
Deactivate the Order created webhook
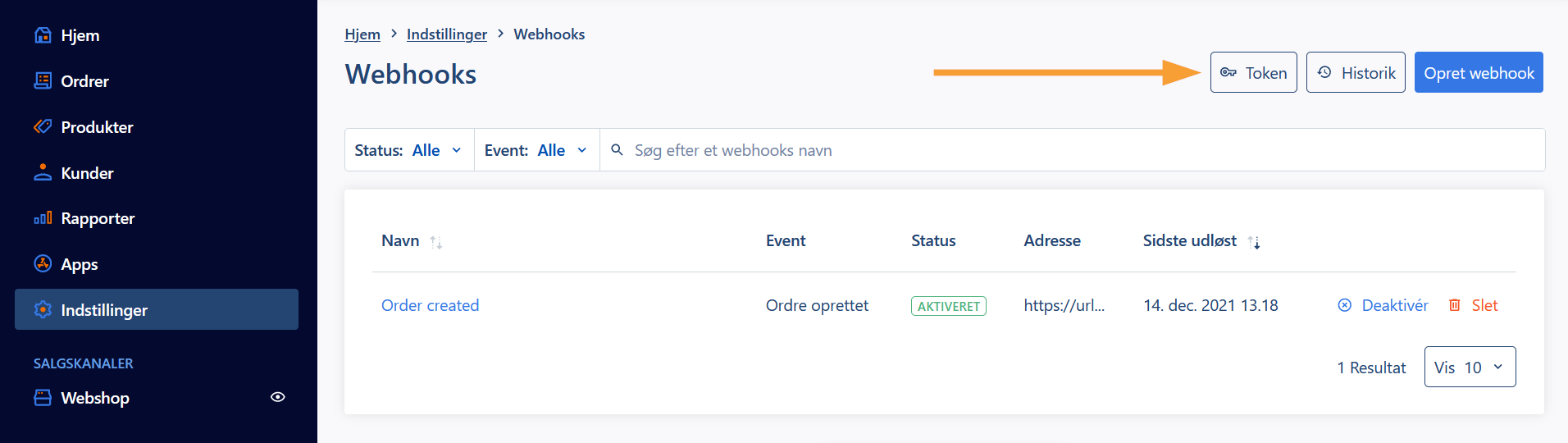pyautogui.click(x=1383, y=305)
